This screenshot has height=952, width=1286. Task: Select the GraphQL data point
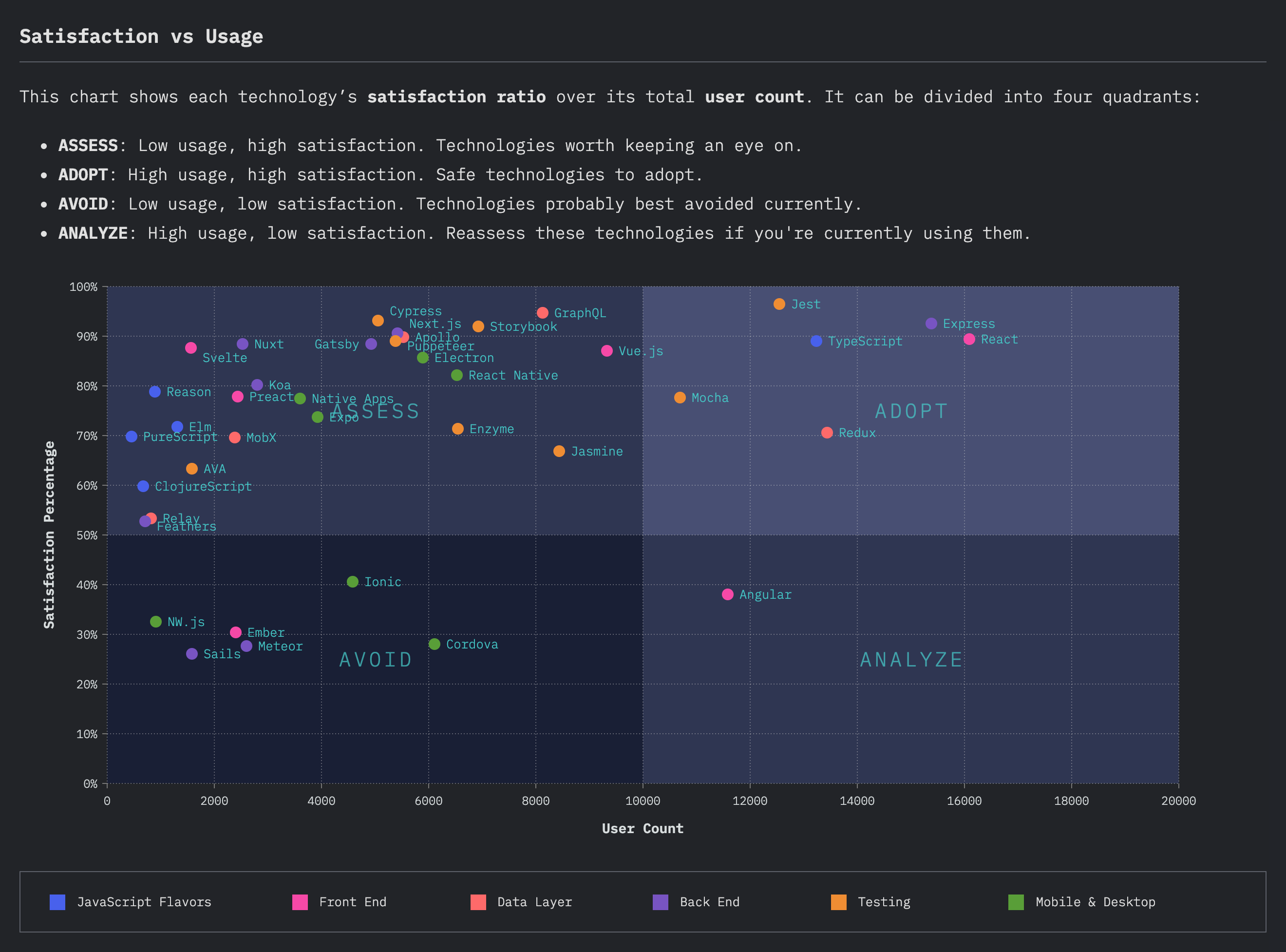tap(542, 312)
